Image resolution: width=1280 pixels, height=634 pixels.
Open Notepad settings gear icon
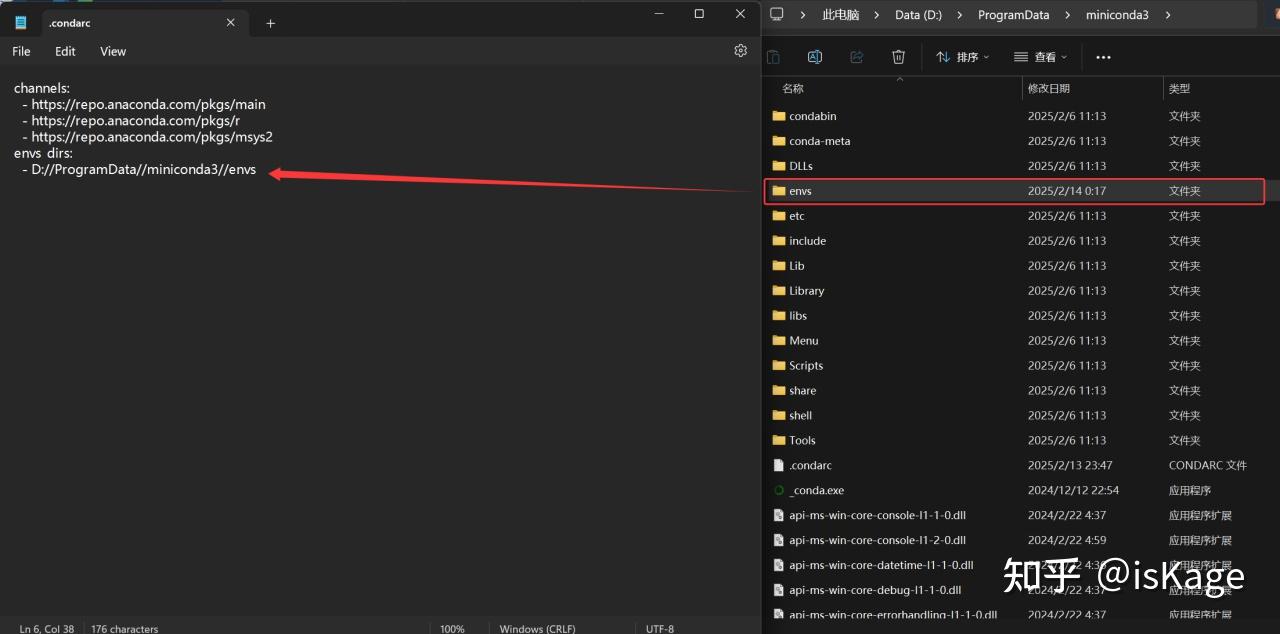tap(740, 50)
